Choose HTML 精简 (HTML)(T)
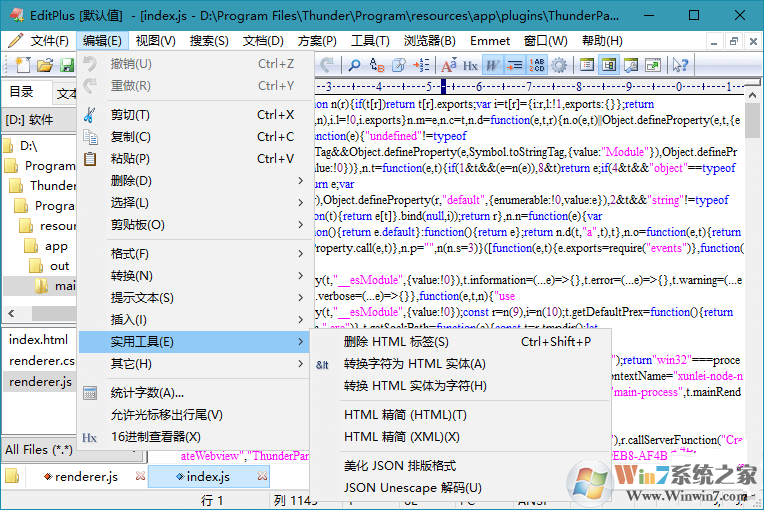The image size is (764, 510). click(x=460, y=415)
